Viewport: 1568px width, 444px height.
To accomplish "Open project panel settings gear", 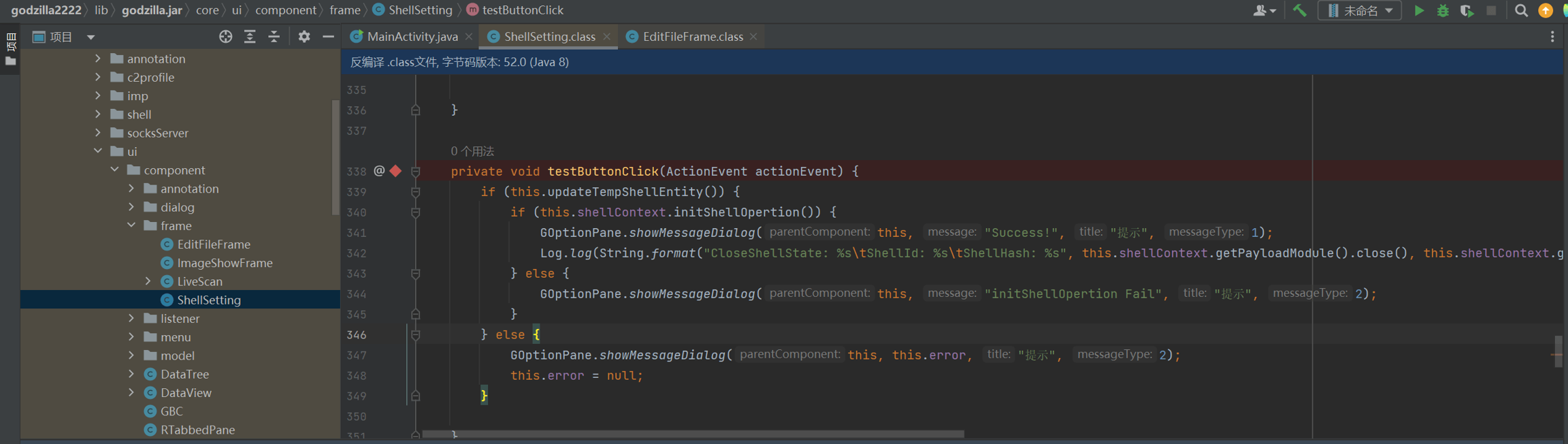I will pos(304,37).
